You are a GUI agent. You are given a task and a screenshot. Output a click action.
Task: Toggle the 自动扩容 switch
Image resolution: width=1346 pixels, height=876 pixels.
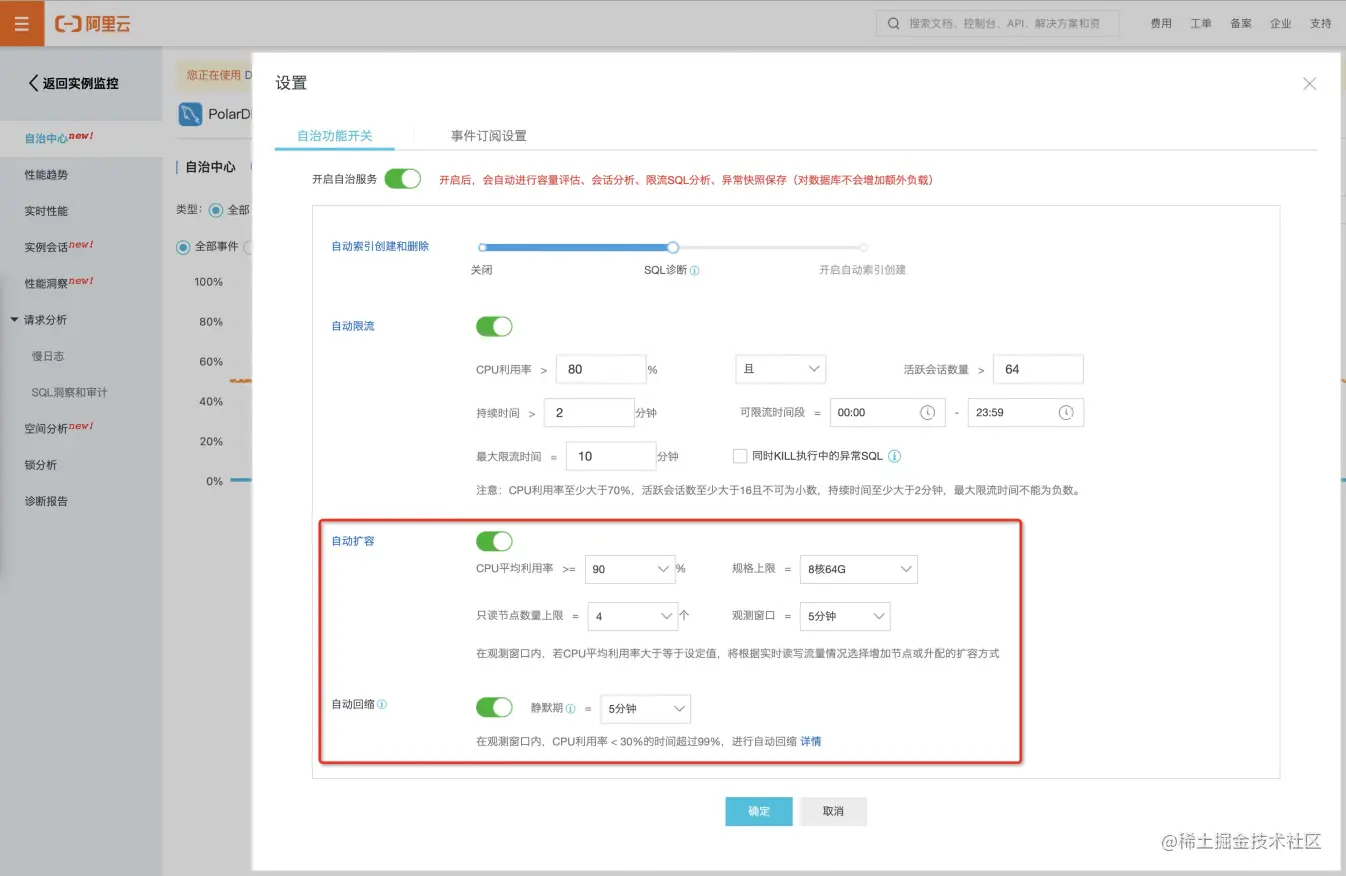click(494, 541)
